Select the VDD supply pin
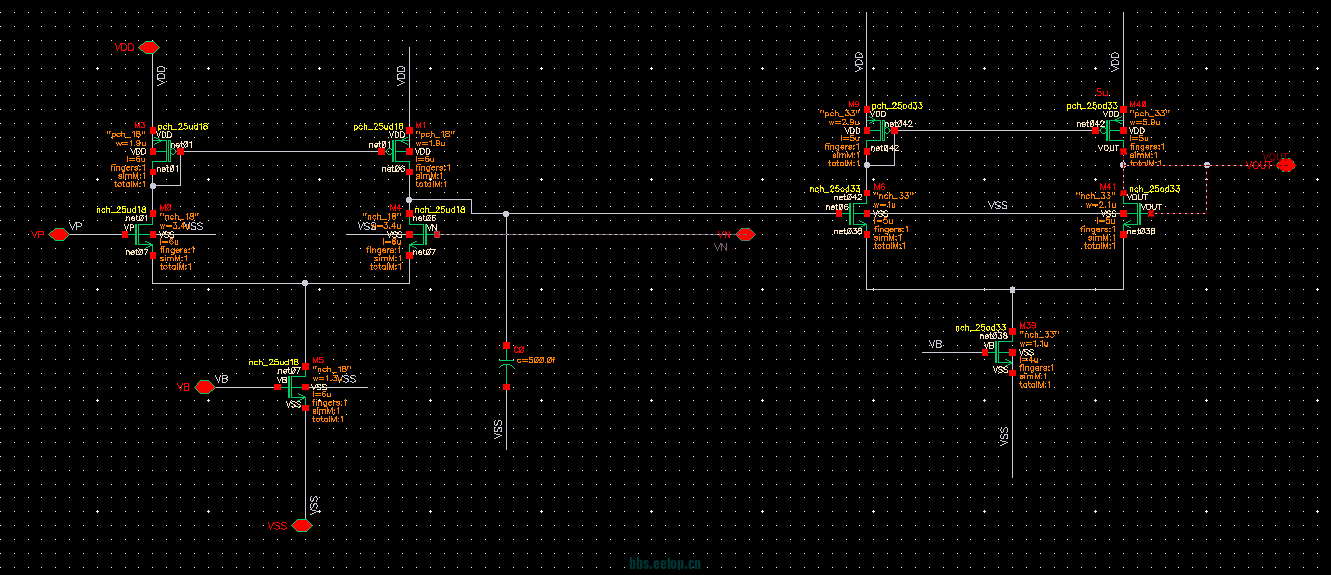The image size is (1331, 575). click(150, 47)
